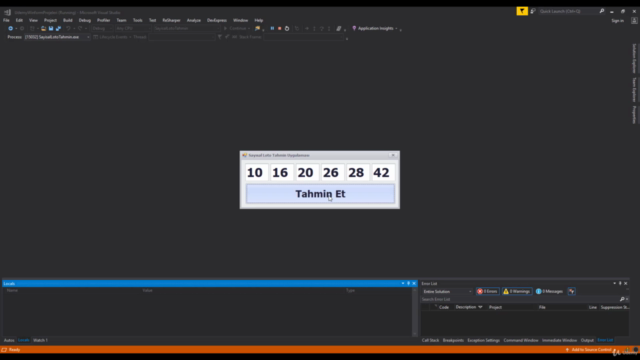
Task: Save All files icon
Action: point(58,29)
